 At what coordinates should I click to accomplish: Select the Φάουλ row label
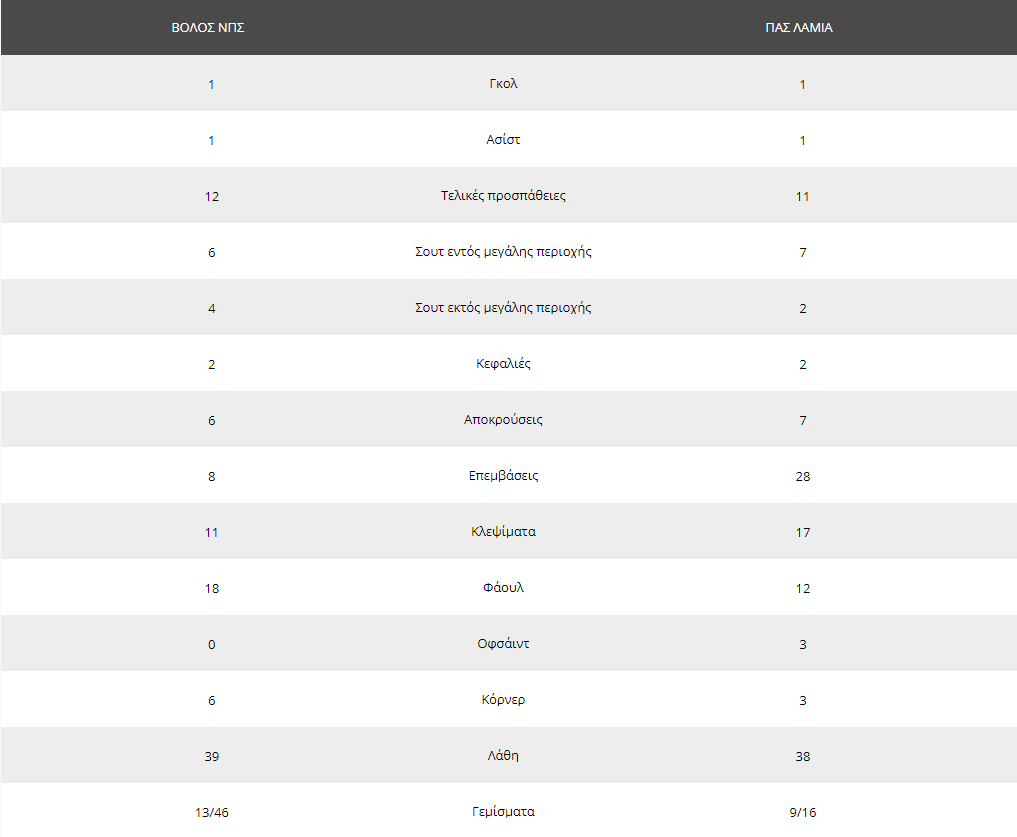503,588
